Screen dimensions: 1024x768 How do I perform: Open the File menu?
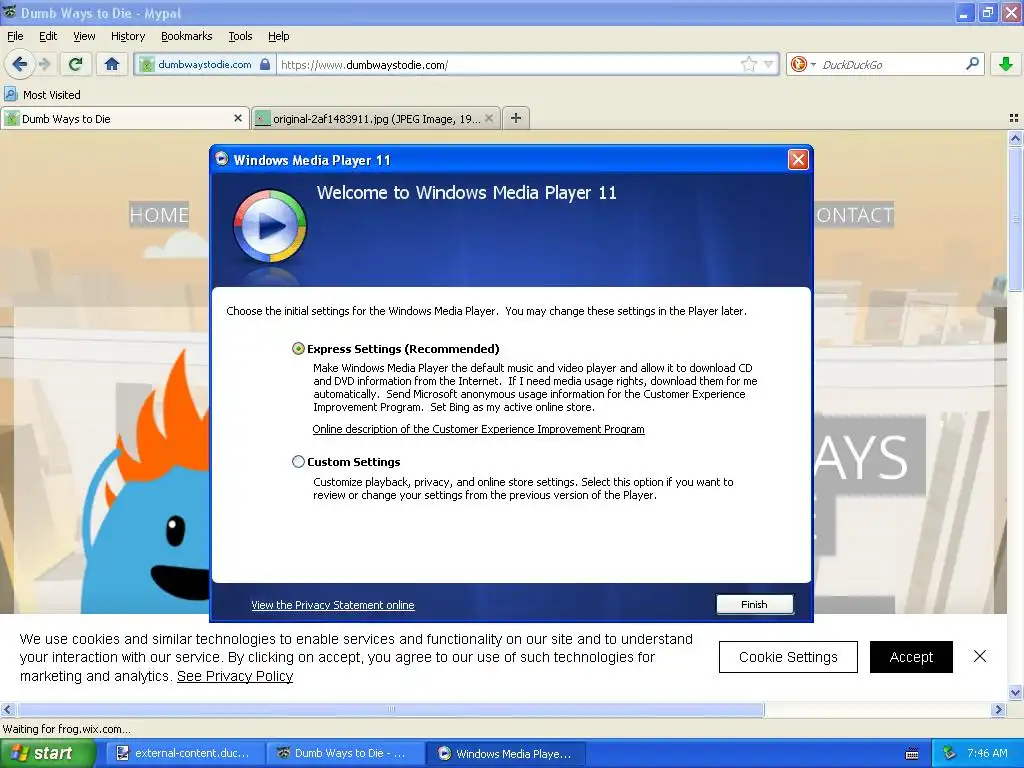15,36
